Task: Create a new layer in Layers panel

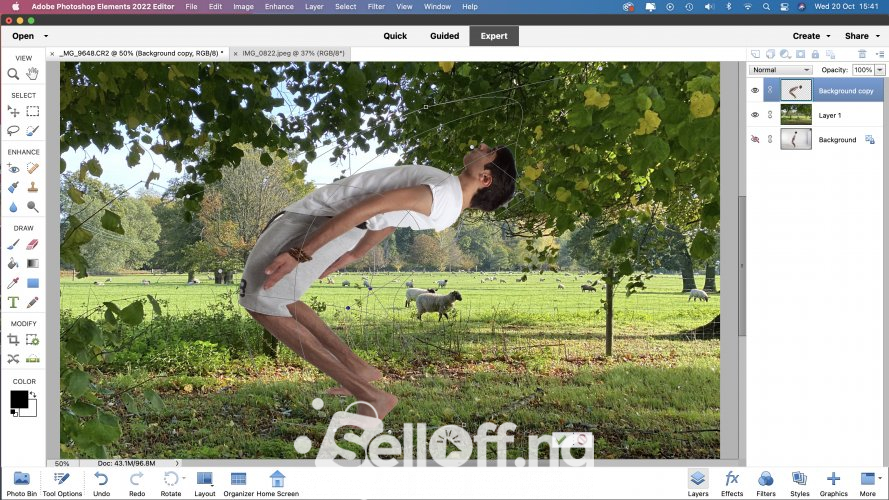Action: click(755, 54)
